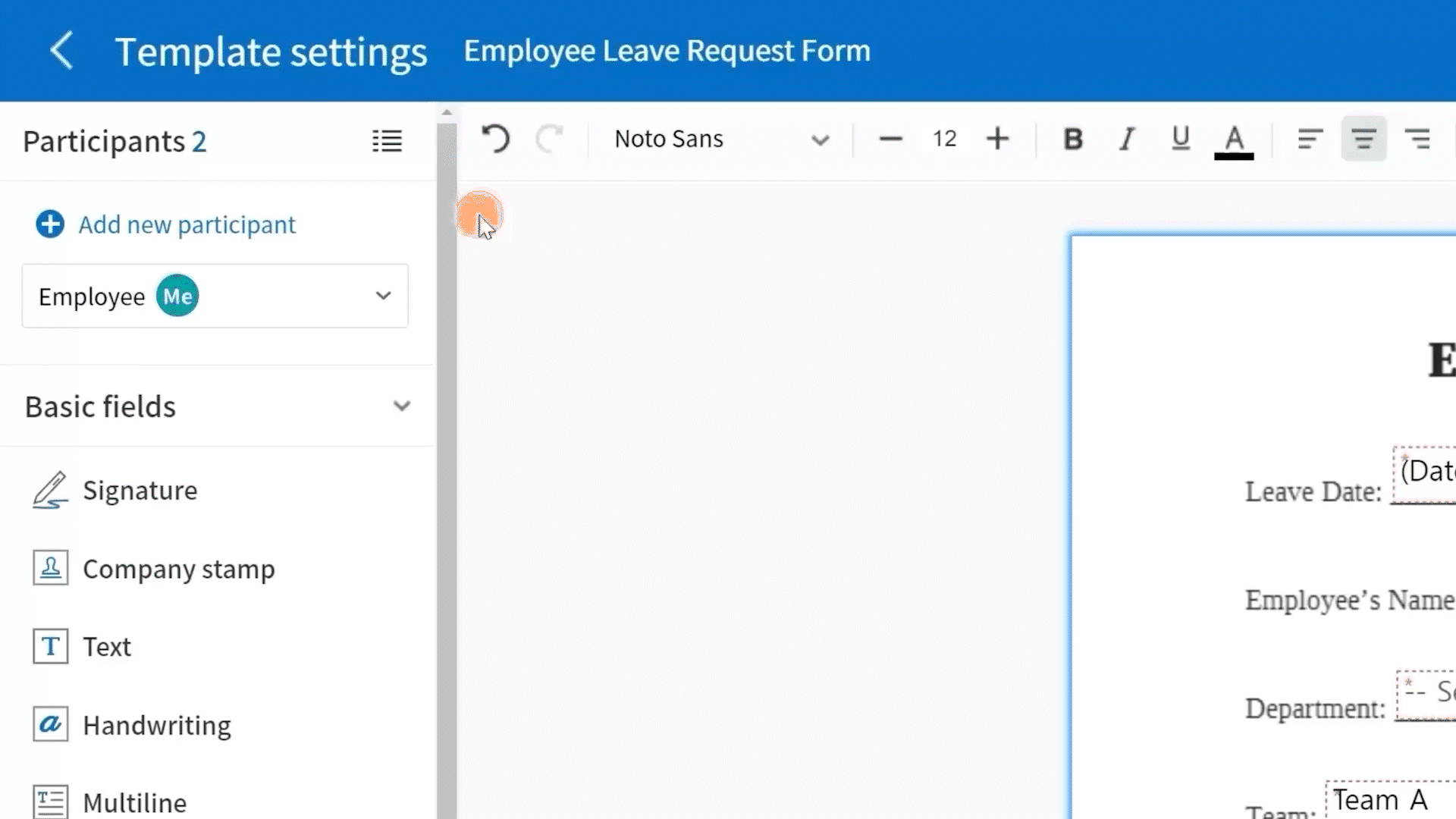Click Add new participant link
The height and width of the screenshot is (819, 1456).
click(187, 224)
